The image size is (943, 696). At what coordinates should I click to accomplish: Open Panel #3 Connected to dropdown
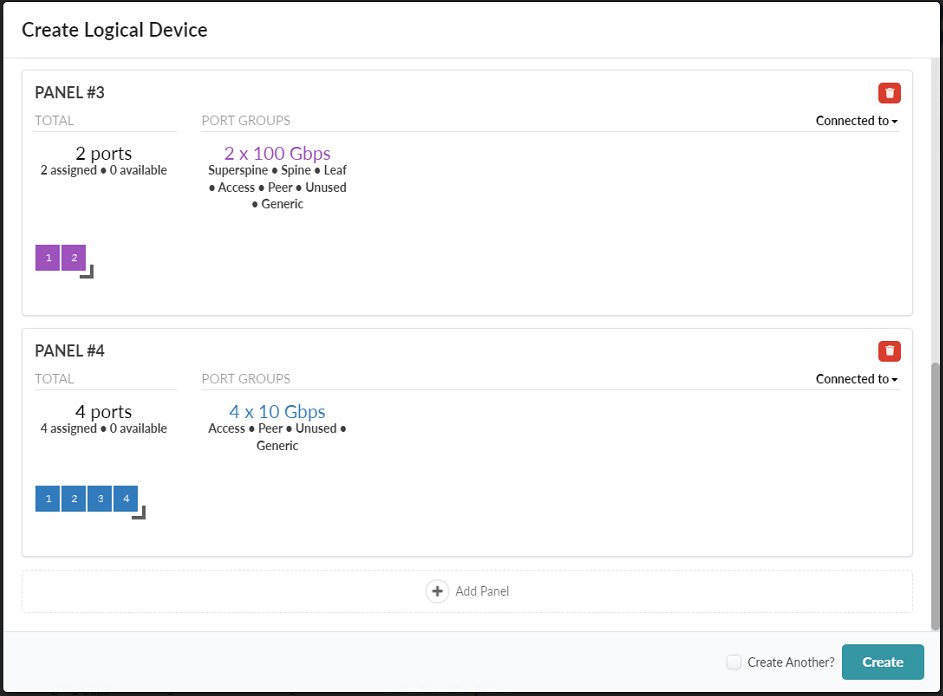pos(856,121)
